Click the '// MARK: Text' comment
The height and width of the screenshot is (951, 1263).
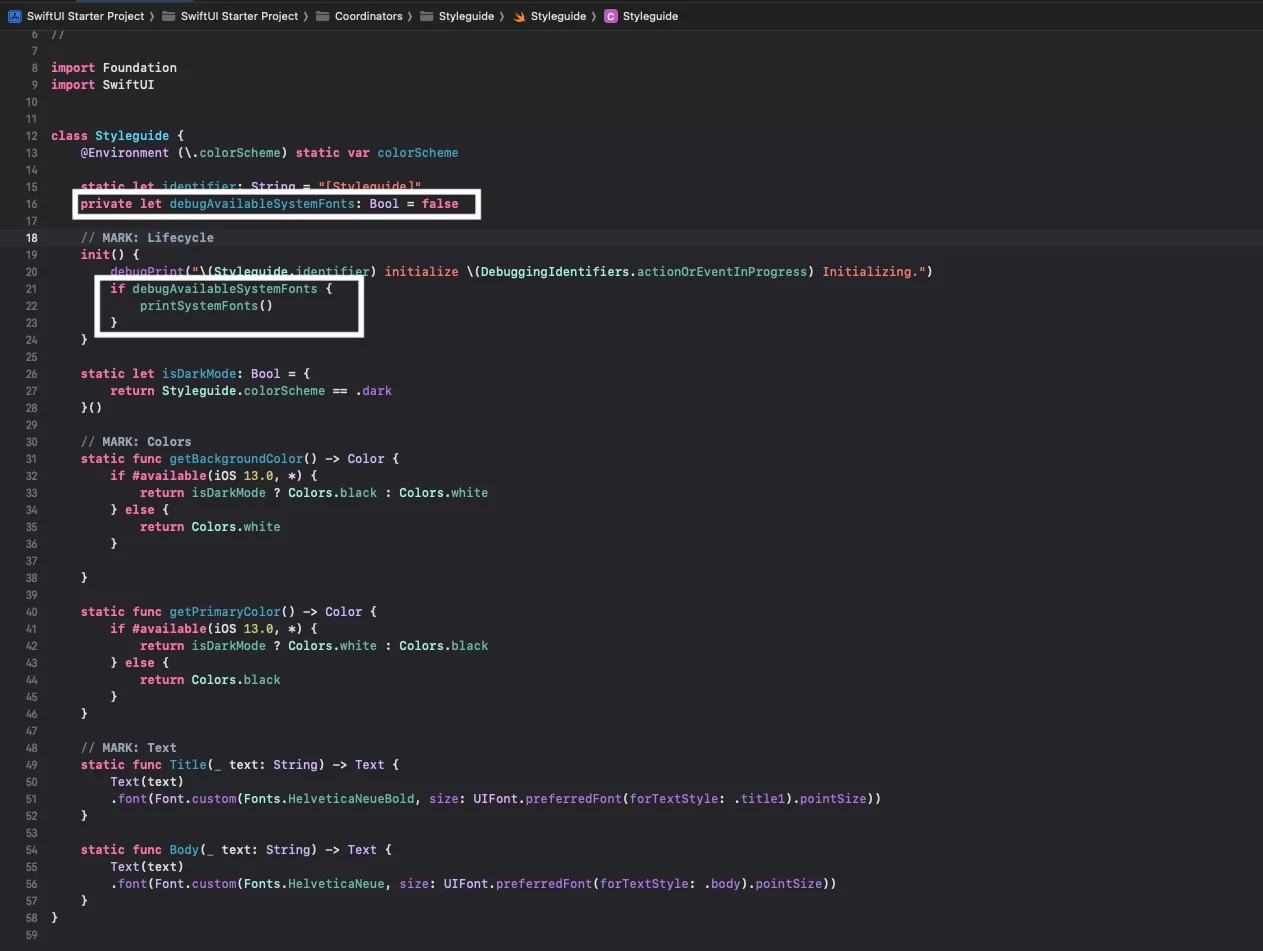point(129,748)
